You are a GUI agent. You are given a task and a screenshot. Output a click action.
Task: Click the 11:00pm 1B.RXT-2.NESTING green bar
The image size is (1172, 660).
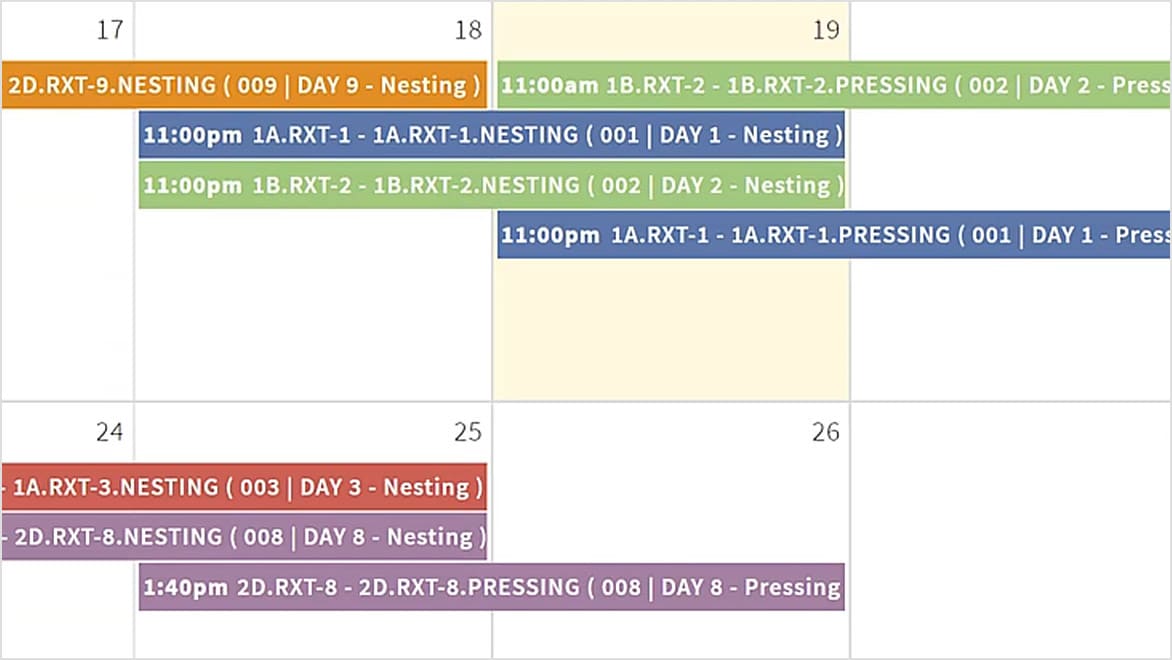point(490,185)
